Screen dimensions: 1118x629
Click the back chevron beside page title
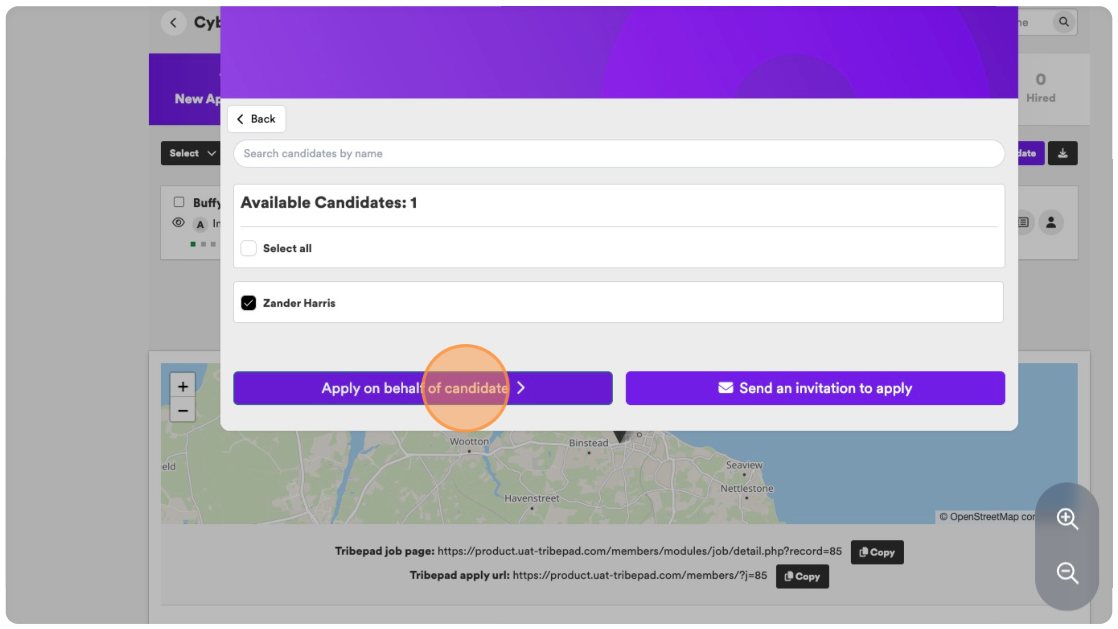(x=173, y=23)
